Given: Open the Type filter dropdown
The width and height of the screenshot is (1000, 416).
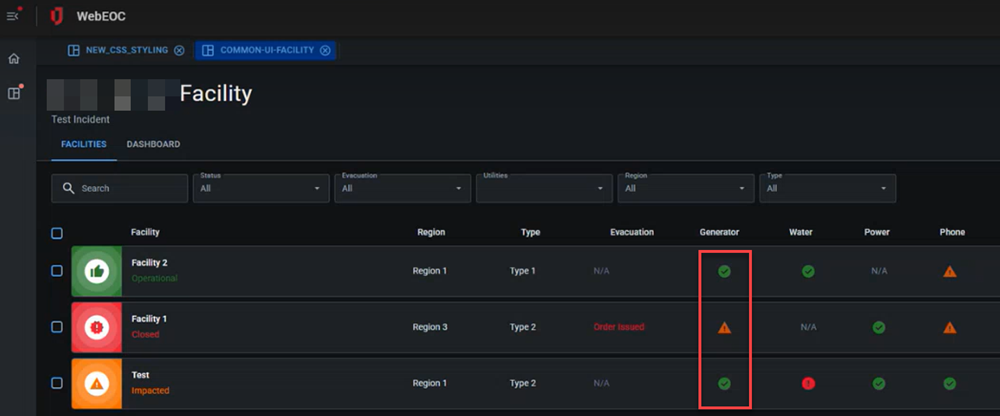Looking at the screenshot, I should click(827, 189).
